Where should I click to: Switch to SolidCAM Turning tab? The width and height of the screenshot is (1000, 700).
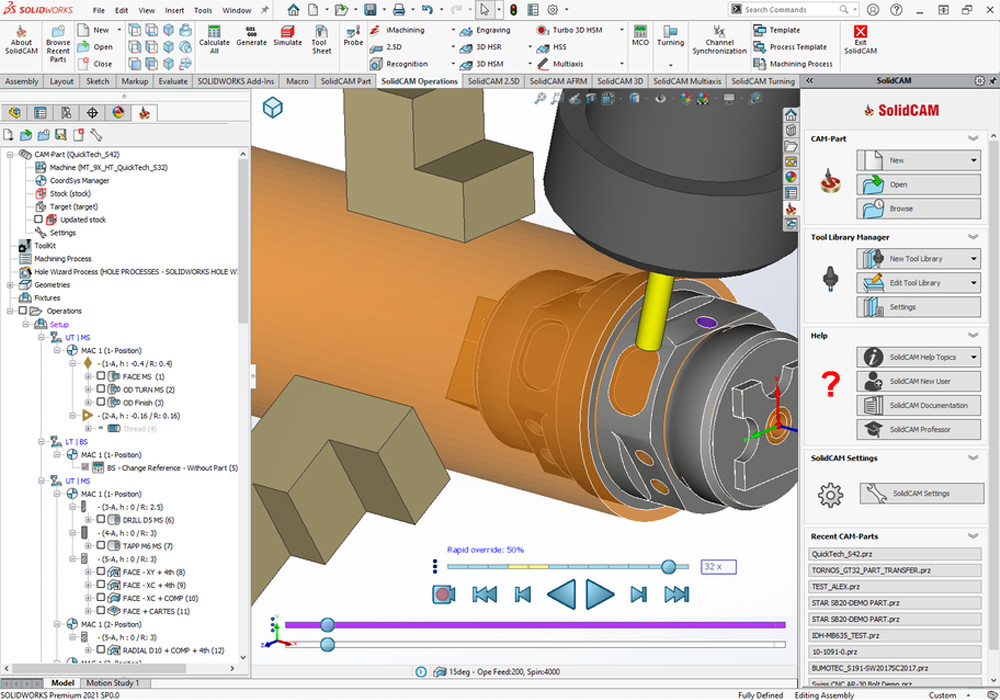pos(763,81)
